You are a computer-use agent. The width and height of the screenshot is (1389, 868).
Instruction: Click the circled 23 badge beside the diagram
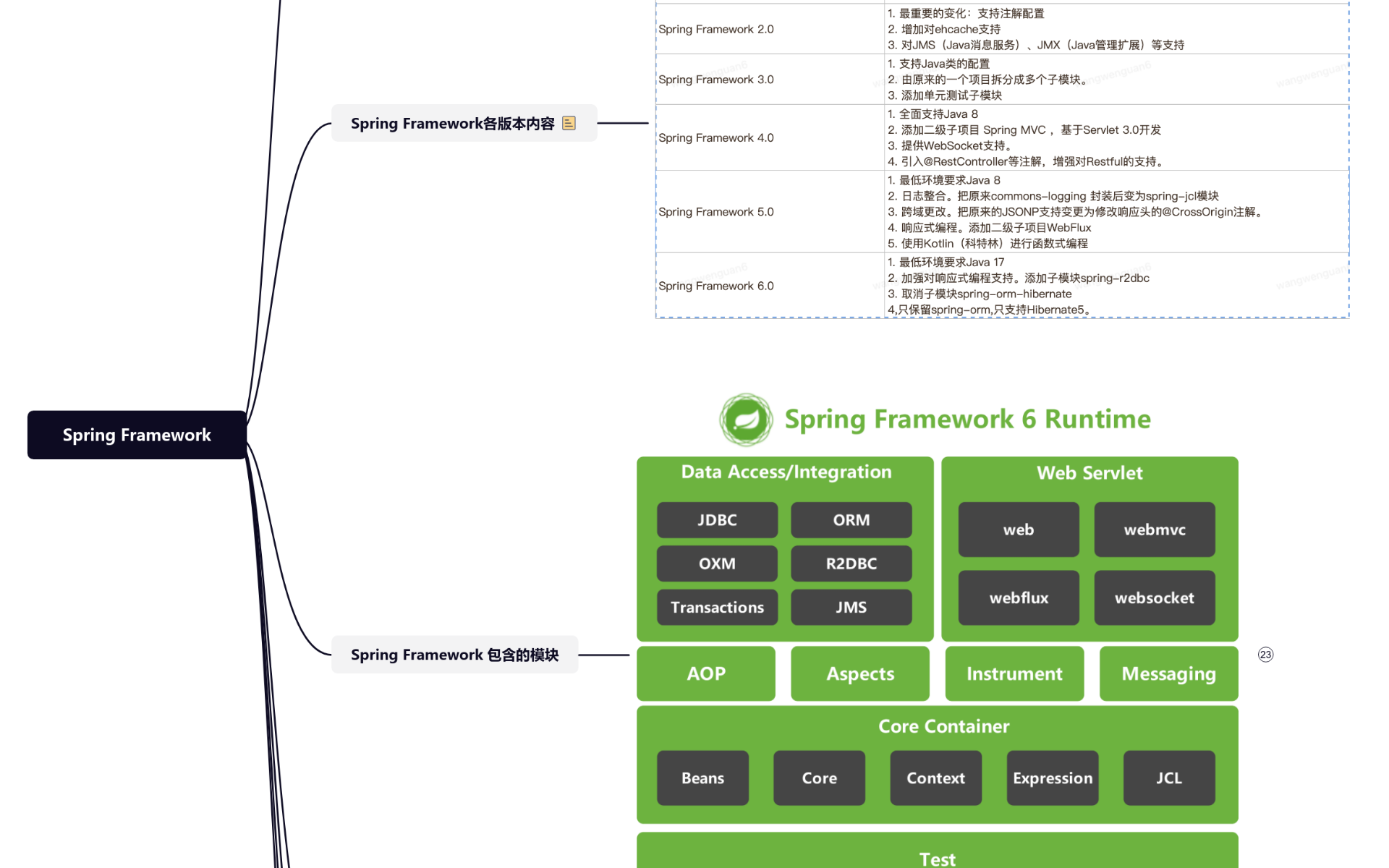click(1266, 655)
